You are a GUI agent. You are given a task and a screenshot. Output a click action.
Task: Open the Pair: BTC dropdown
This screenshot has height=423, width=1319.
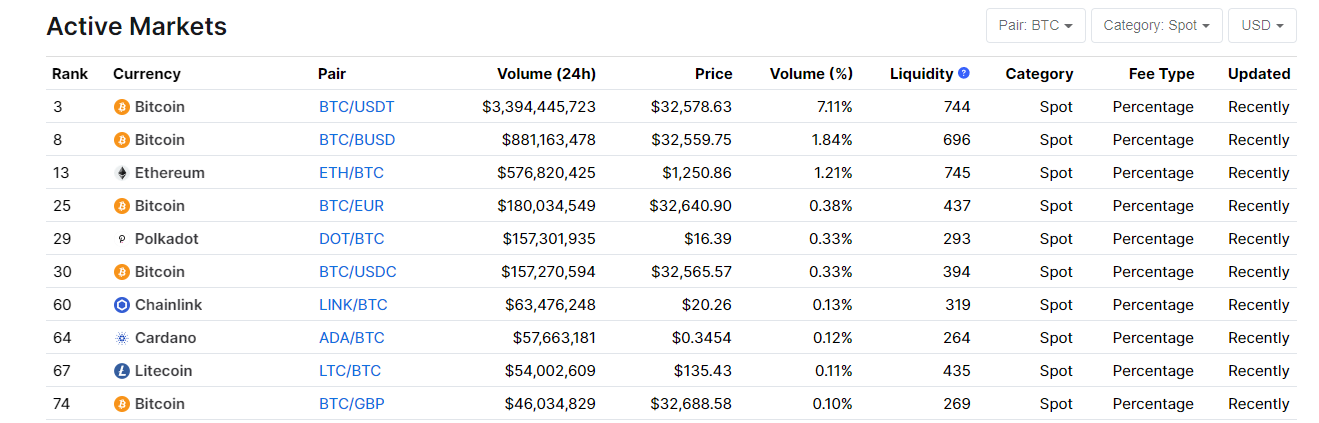(1035, 26)
